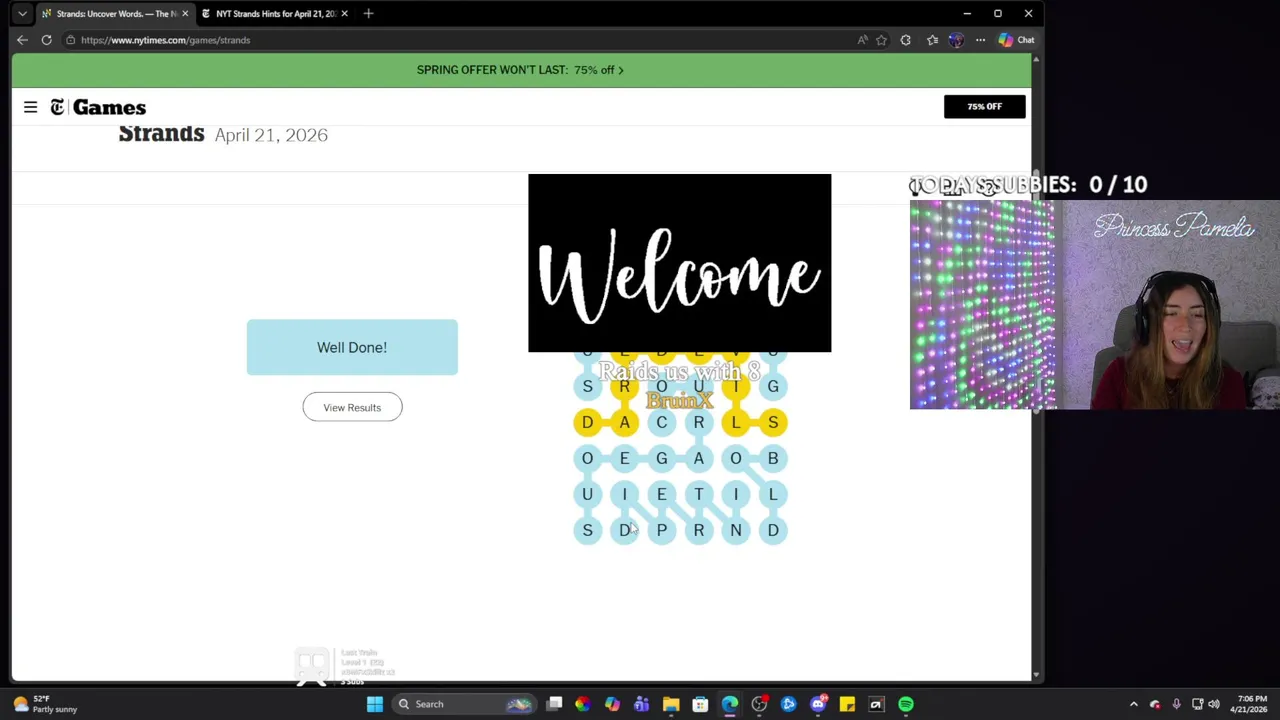Open the Spring Offer 75% off banner link
Viewport: 1280px width, 720px height.
[x=520, y=70]
